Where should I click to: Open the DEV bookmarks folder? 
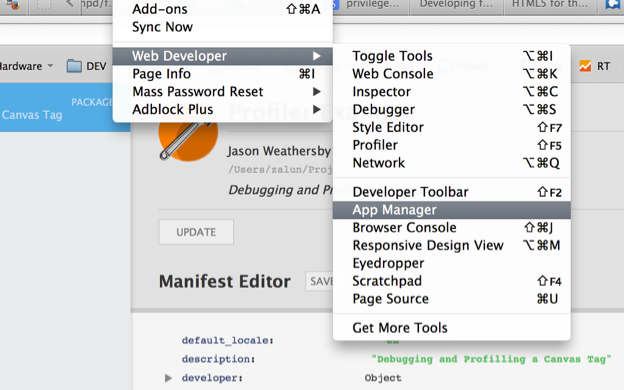pyautogui.click(x=86, y=66)
